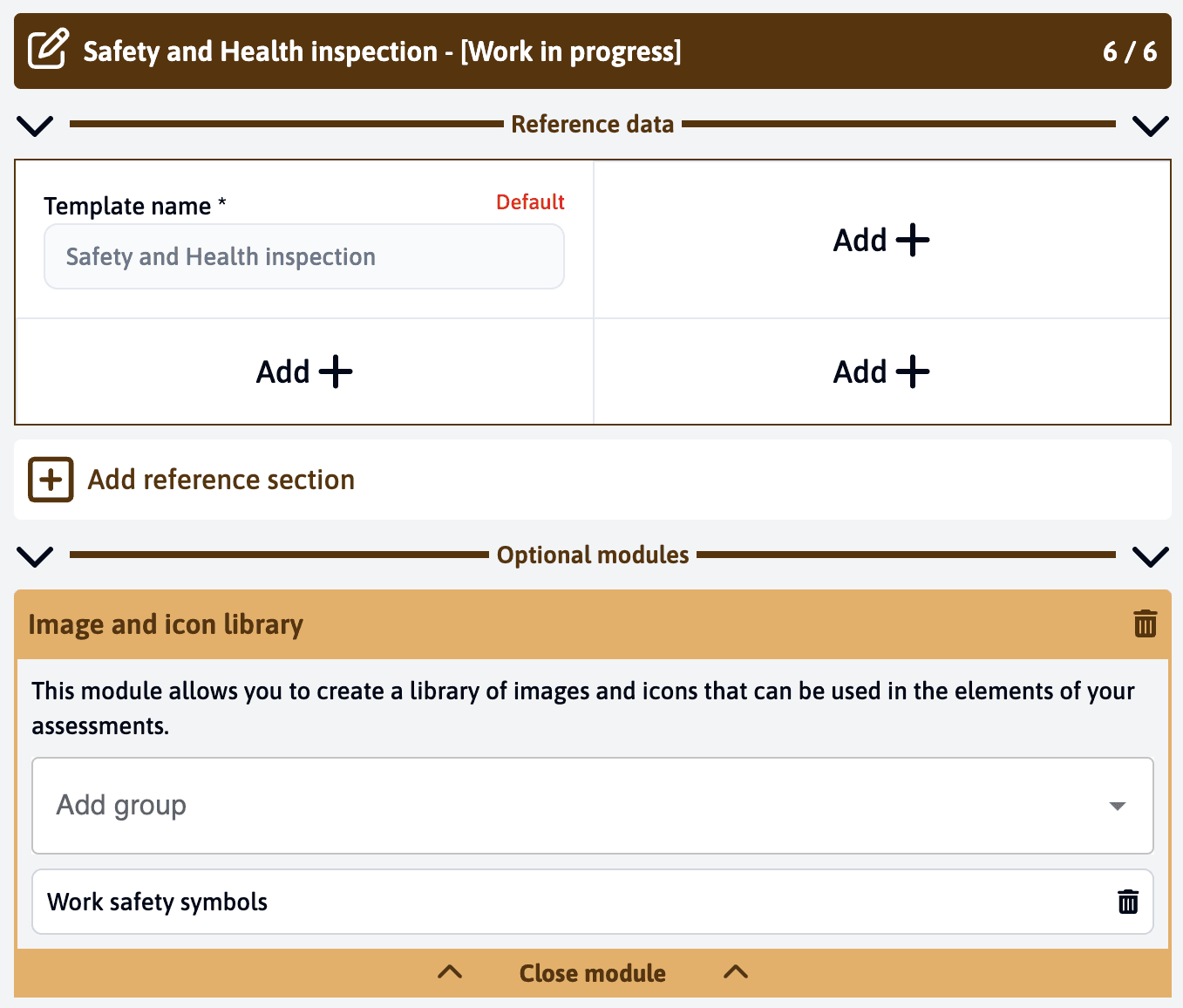
Task: Click the Default label above the template name
Action: point(530,201)
